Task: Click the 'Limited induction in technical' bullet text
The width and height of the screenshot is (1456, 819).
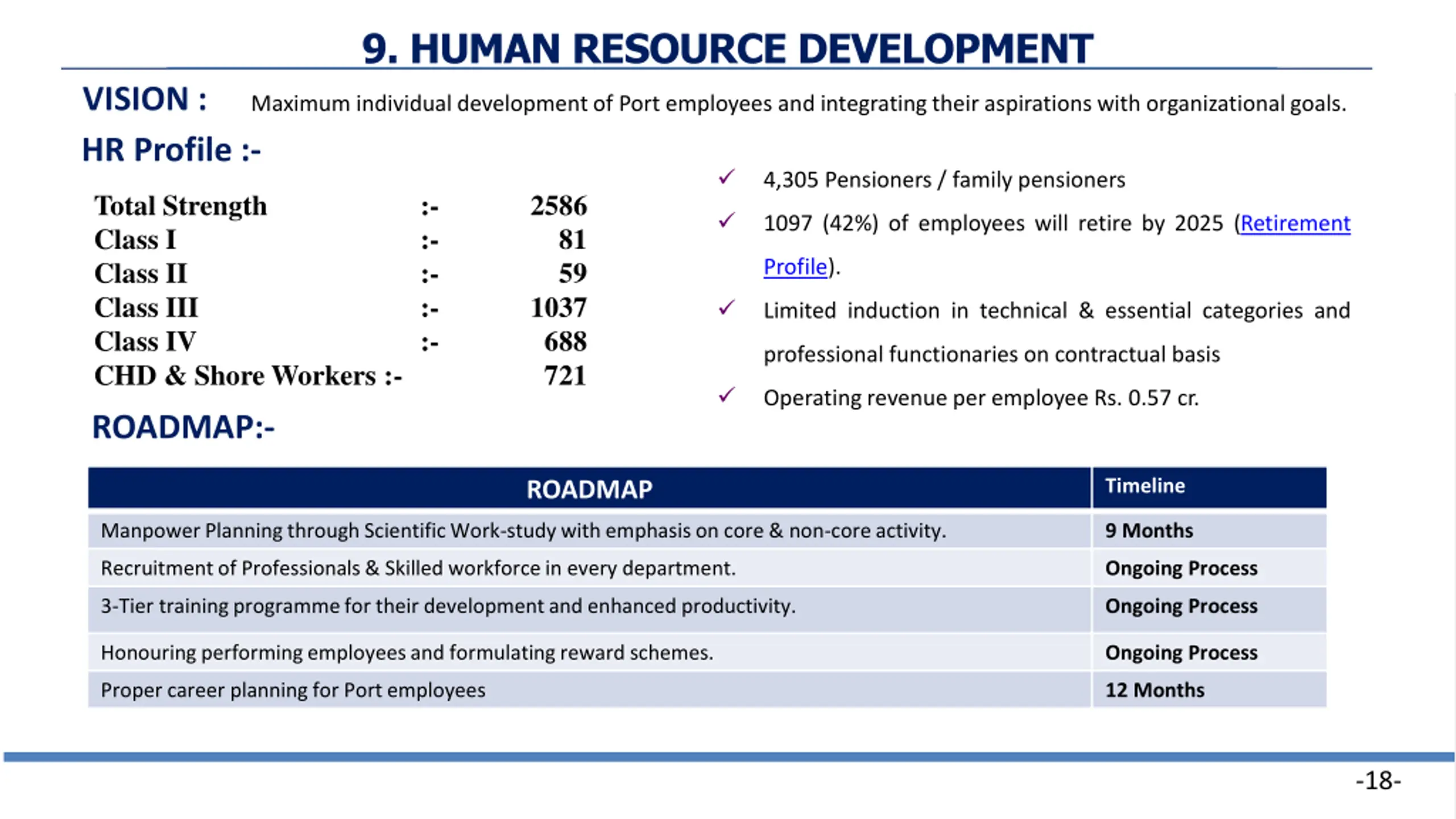Action: tap(1057, 311)
